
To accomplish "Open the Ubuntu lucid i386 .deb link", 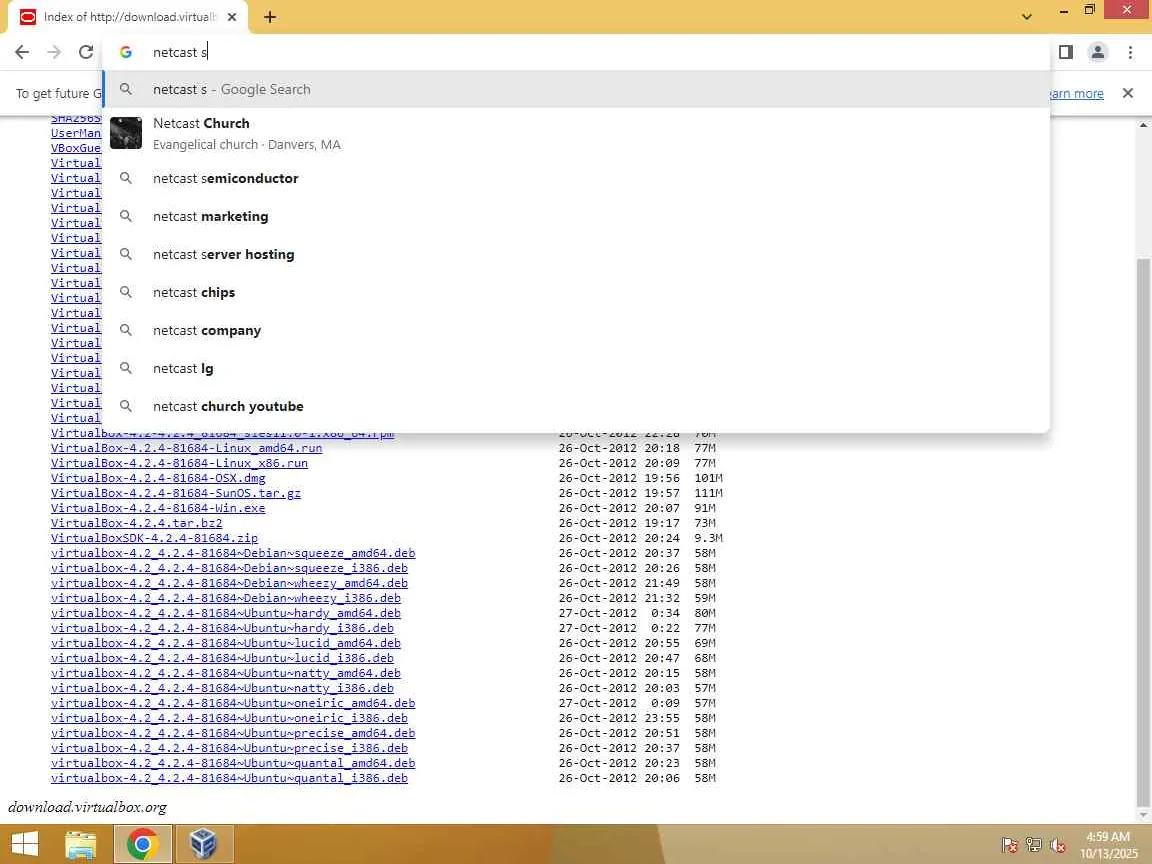I will [x=222, y=658].
